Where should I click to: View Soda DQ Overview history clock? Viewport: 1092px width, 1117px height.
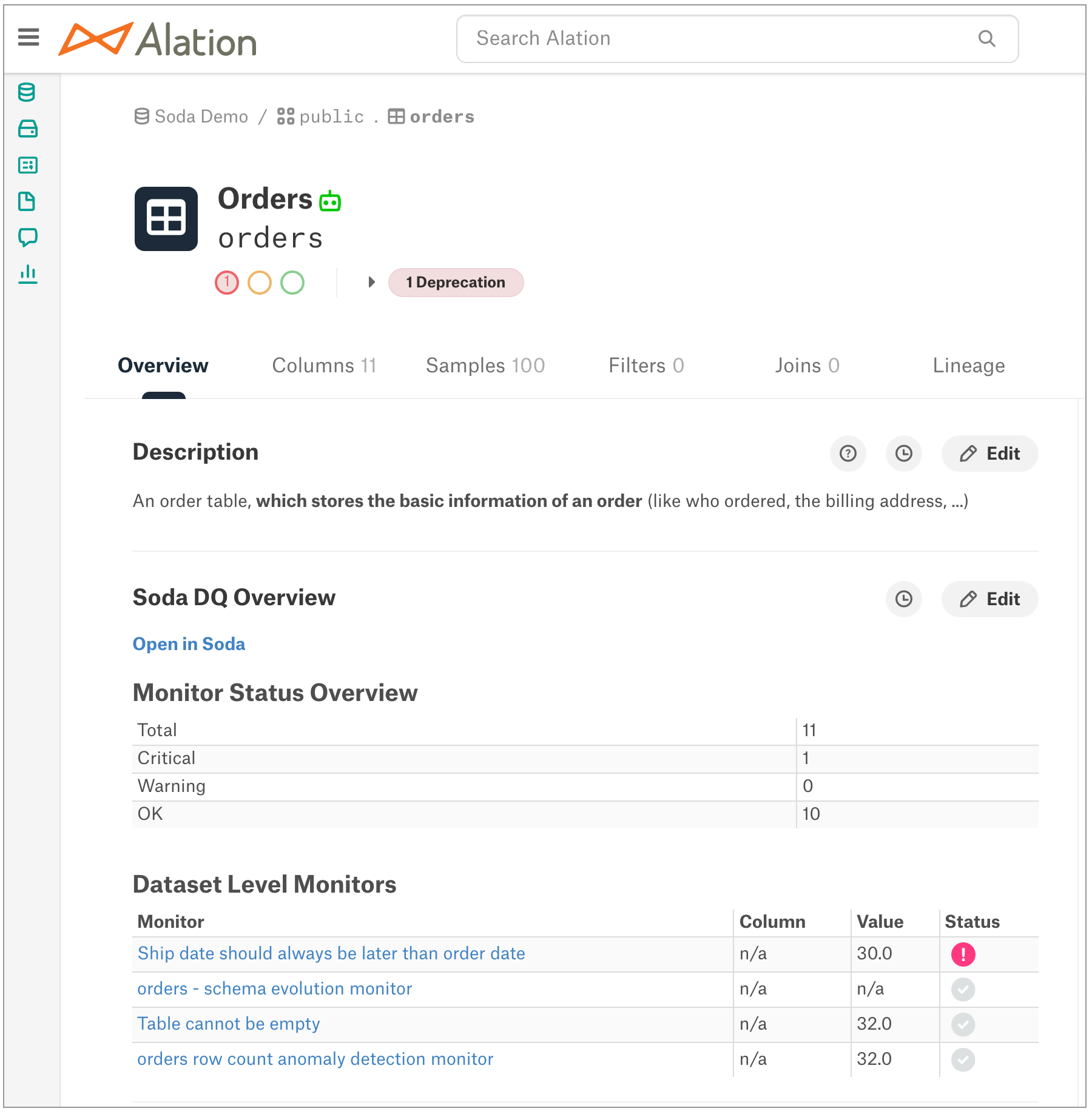click(x=903, y=599)
